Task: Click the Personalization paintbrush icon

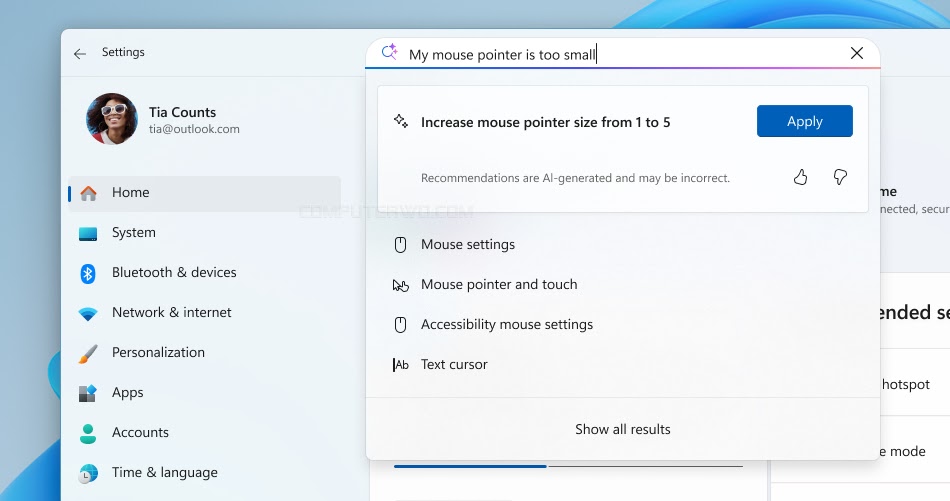Action: [x=88, y=354]
